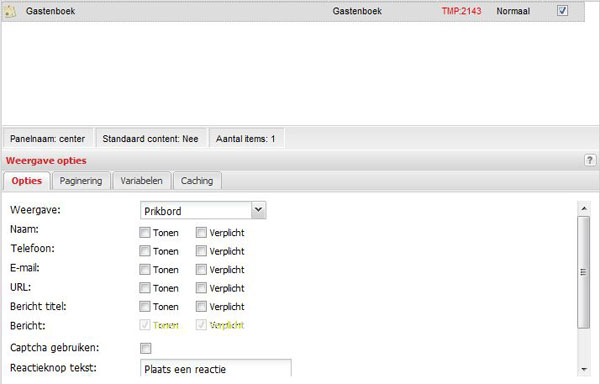
Task: Click disabled Tonen checkbox for Bericht
Action: tap(145, 325)
